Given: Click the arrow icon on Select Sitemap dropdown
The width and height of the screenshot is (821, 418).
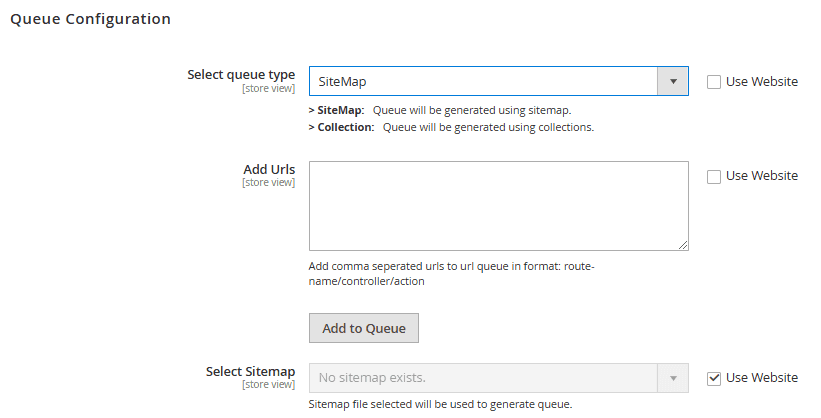Looking at the screenshot, I should (x=673, y=378).
